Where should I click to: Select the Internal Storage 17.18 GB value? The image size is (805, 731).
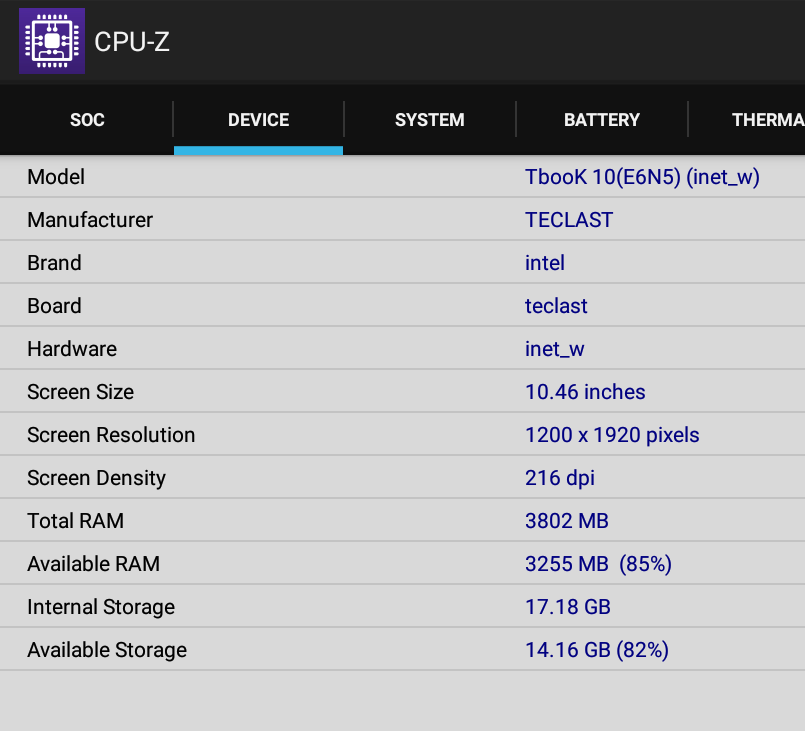[x=567, y=607]
